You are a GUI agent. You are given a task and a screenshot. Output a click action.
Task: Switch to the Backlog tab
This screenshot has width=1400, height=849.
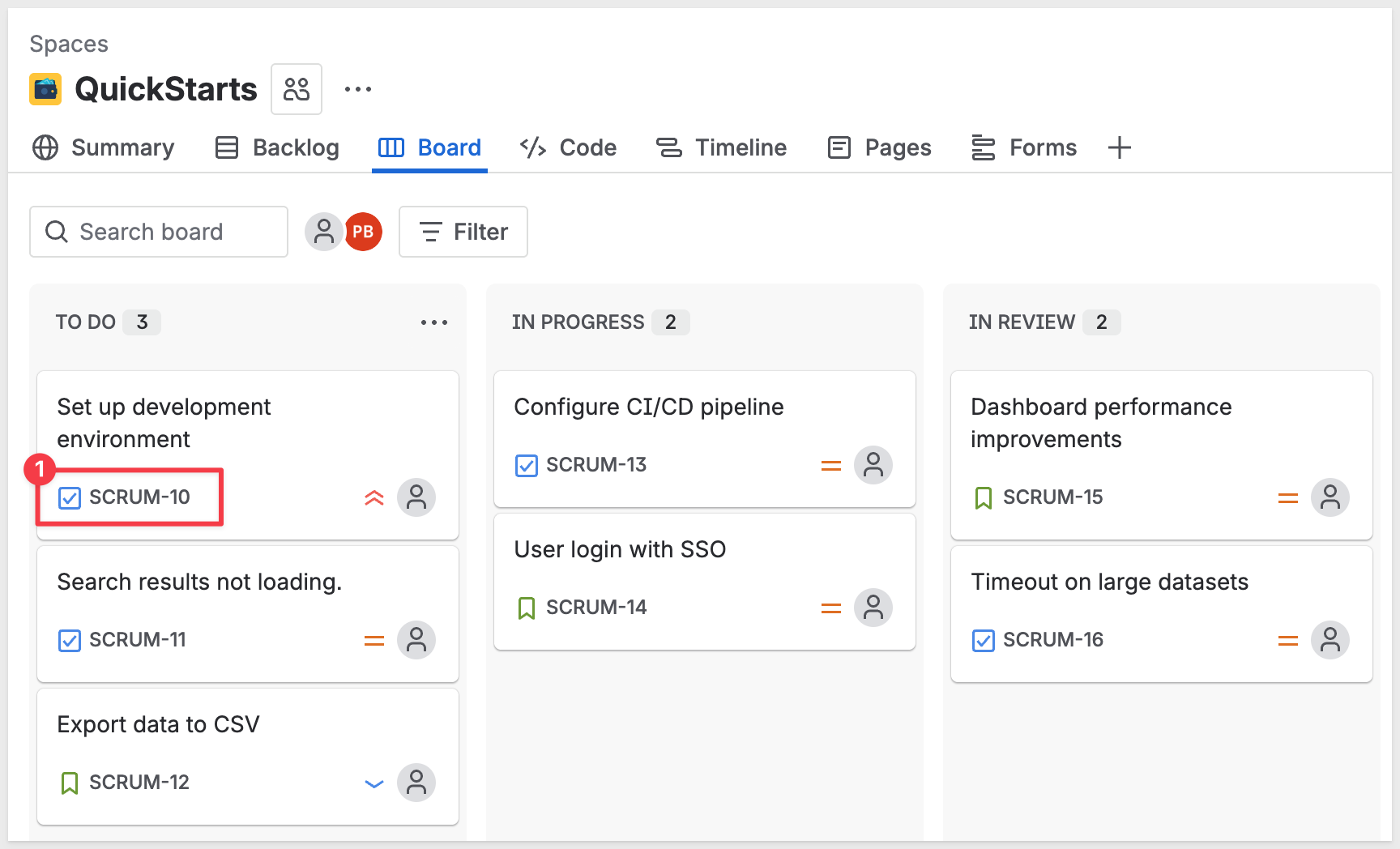coord(277,147)
